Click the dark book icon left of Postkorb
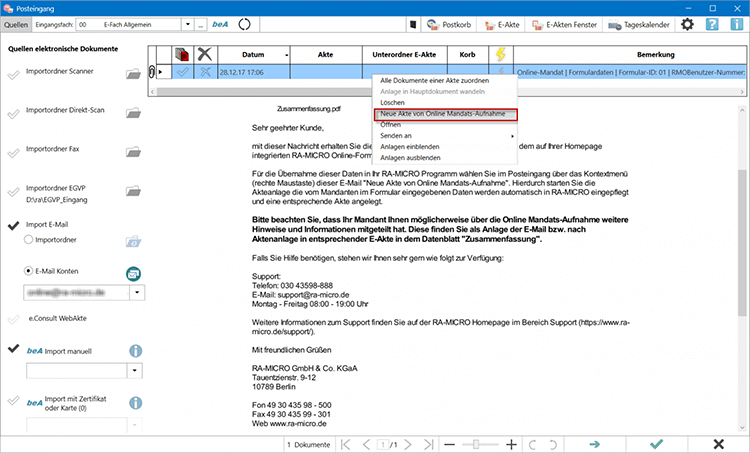 [413, 24]
